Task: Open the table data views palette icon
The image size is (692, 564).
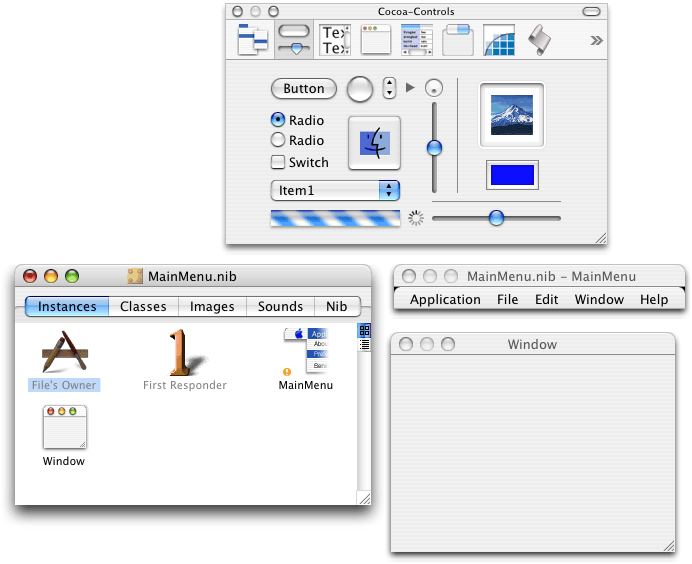Action: click(x=417, y=40)
